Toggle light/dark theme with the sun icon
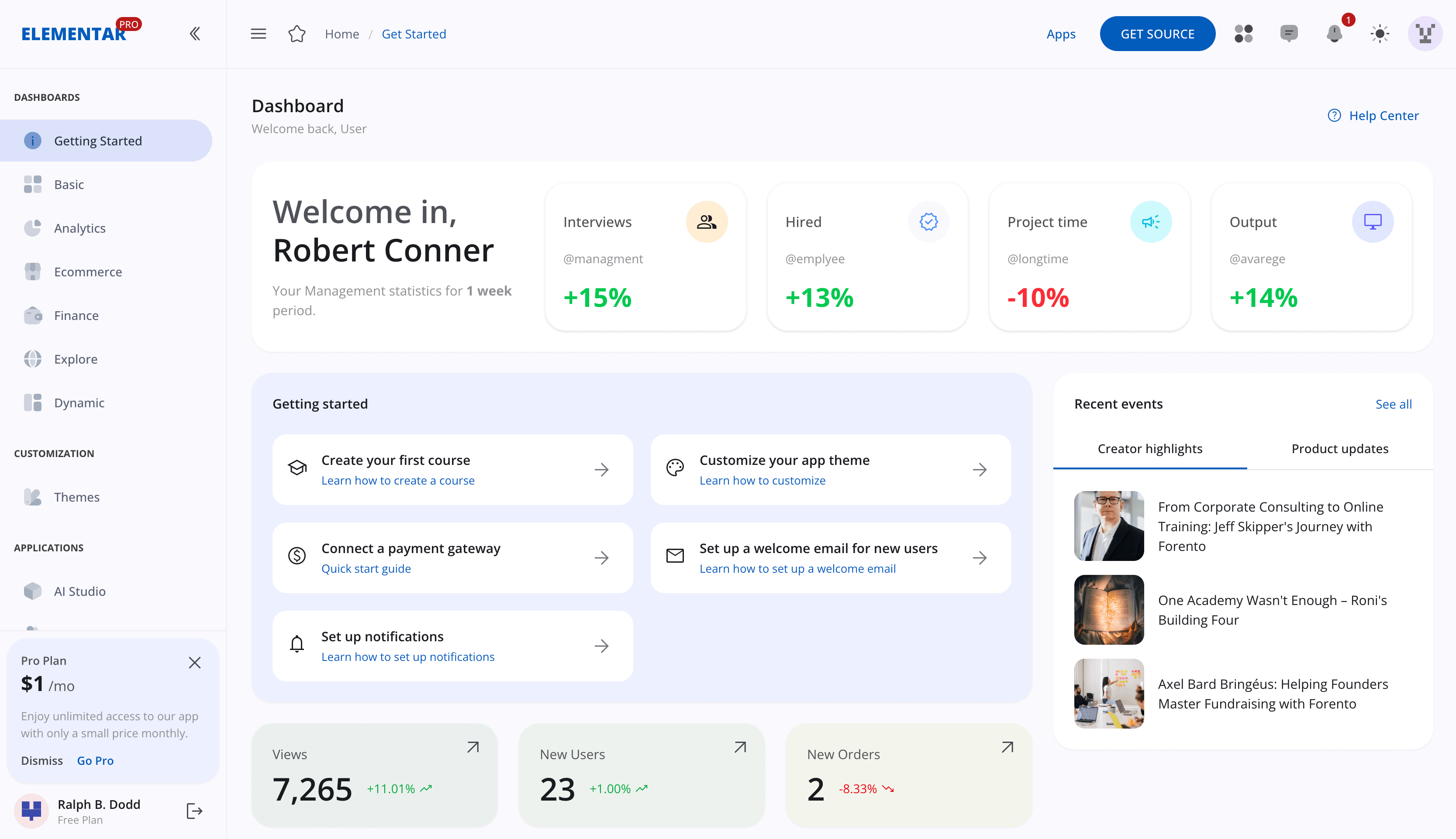 (1379, 34)
